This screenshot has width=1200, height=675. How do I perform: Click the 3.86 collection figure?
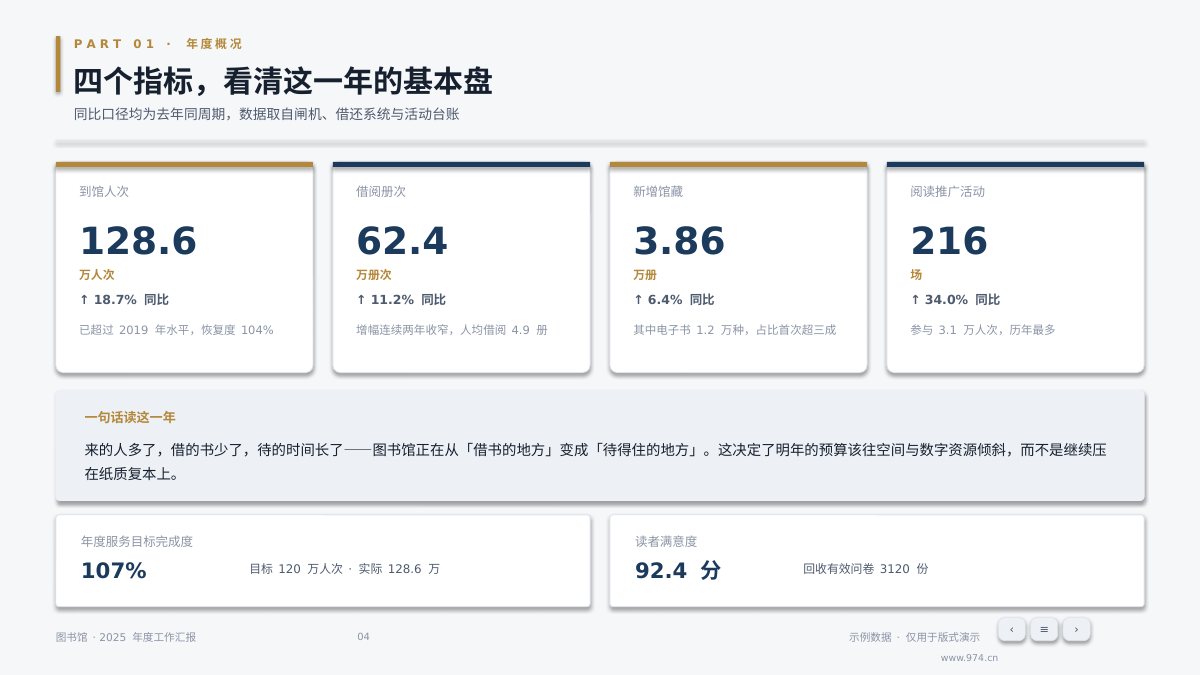(679, 242)
